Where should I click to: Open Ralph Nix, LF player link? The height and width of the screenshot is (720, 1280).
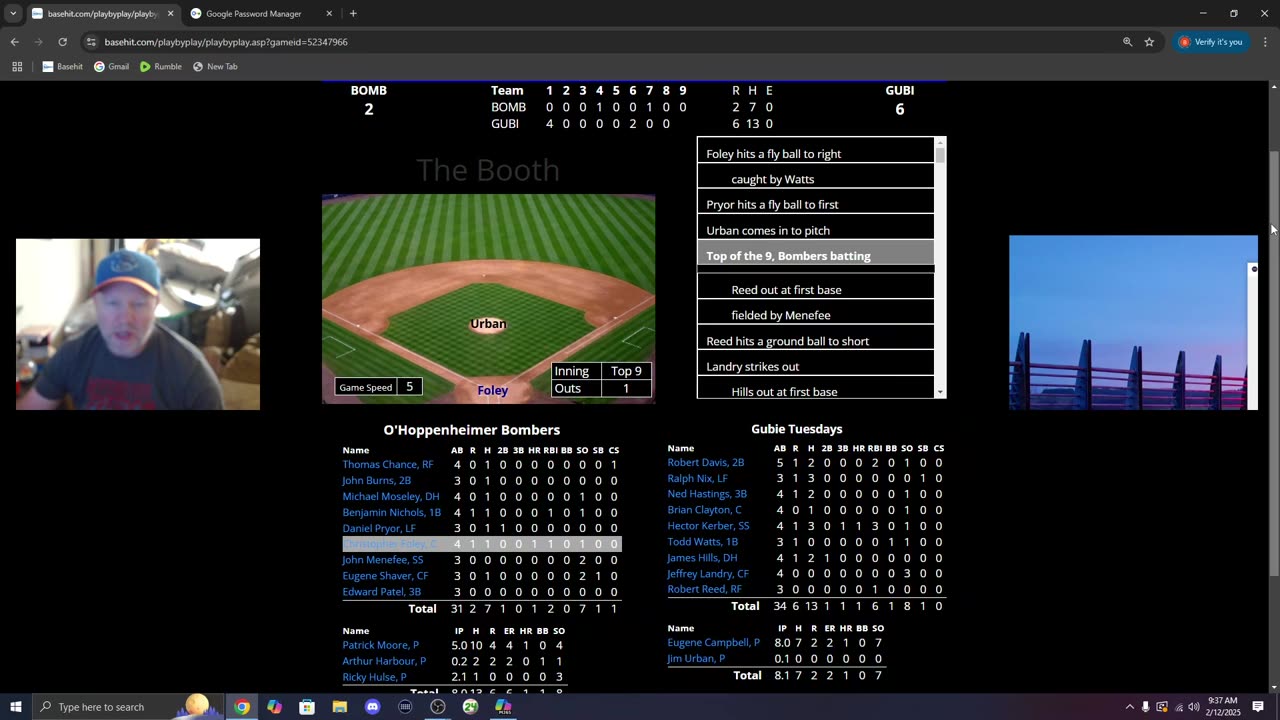click(698, 479)
